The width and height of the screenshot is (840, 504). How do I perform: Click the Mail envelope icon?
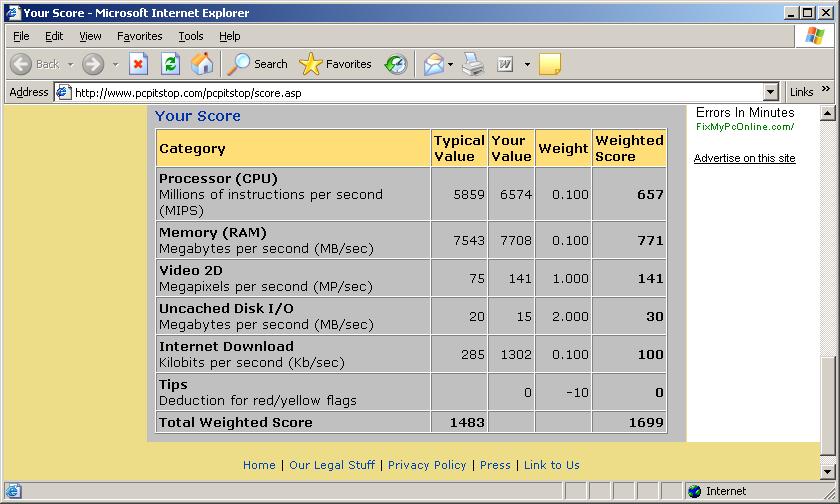click(x=433, y=64)
